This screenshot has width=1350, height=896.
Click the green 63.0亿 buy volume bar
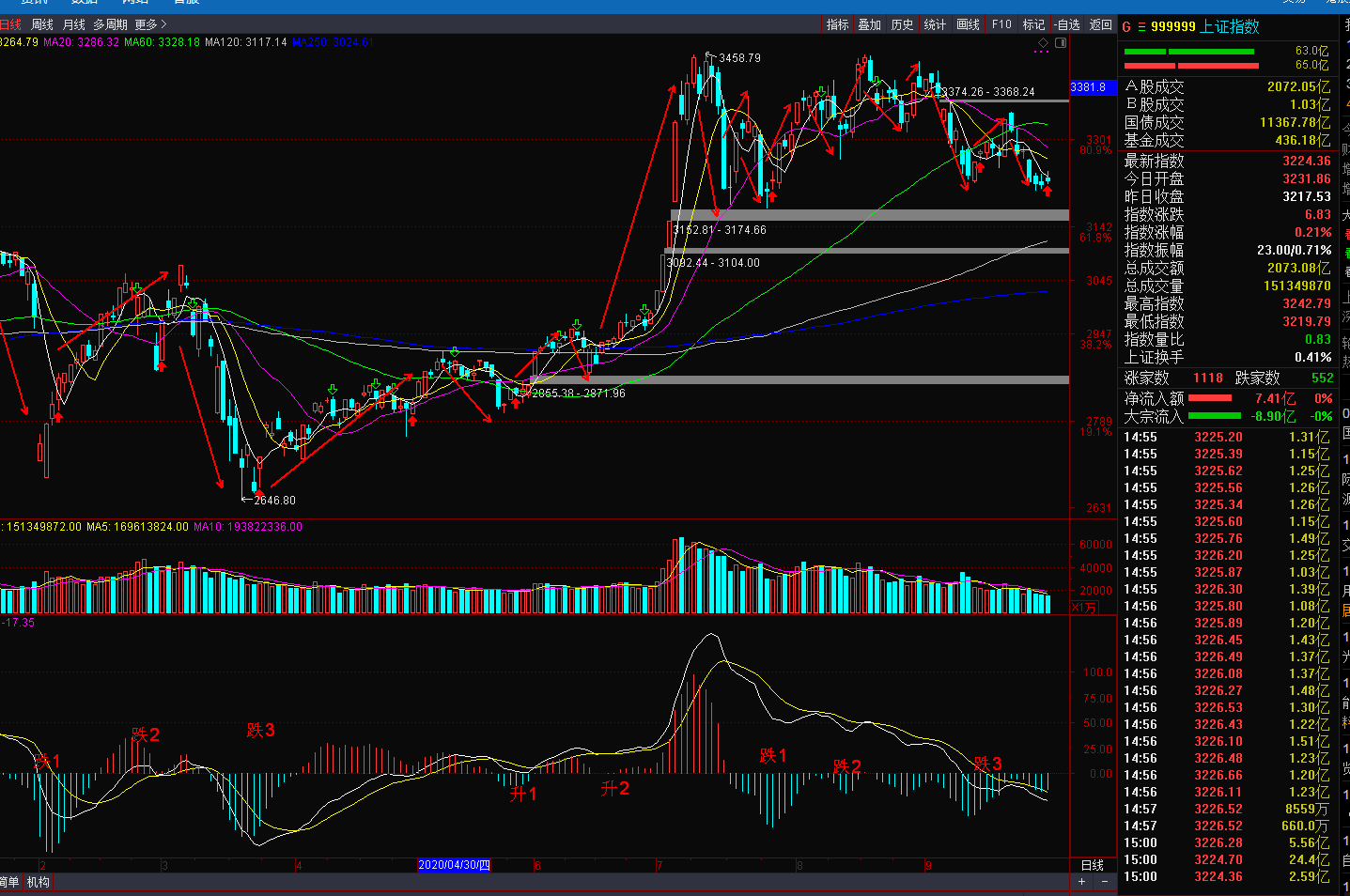(x=1189, y=52)
